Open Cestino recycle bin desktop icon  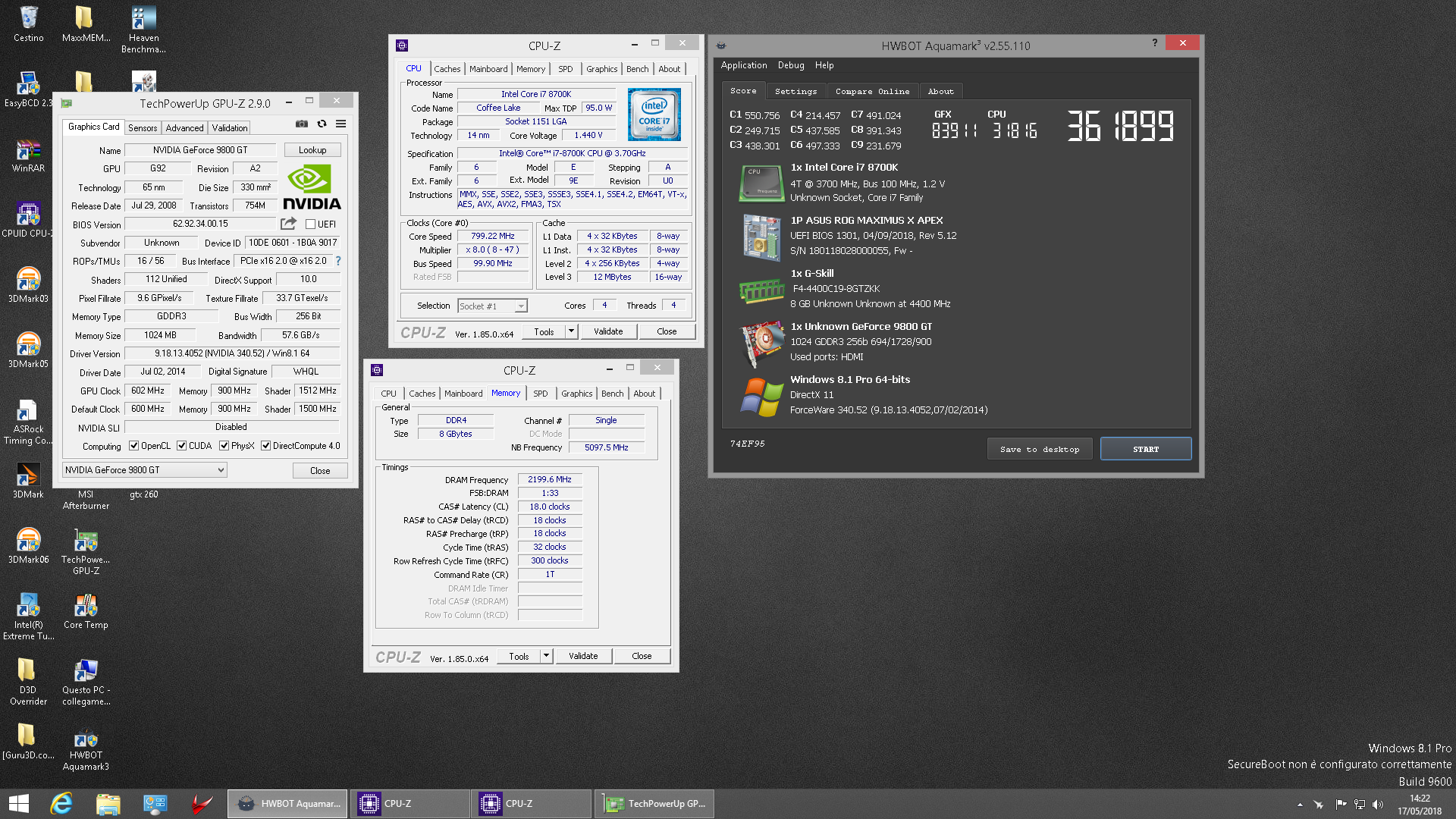coord(29,24)
